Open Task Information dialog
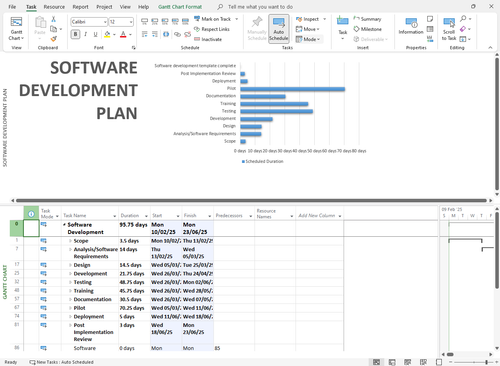 (x=411, y=26)
